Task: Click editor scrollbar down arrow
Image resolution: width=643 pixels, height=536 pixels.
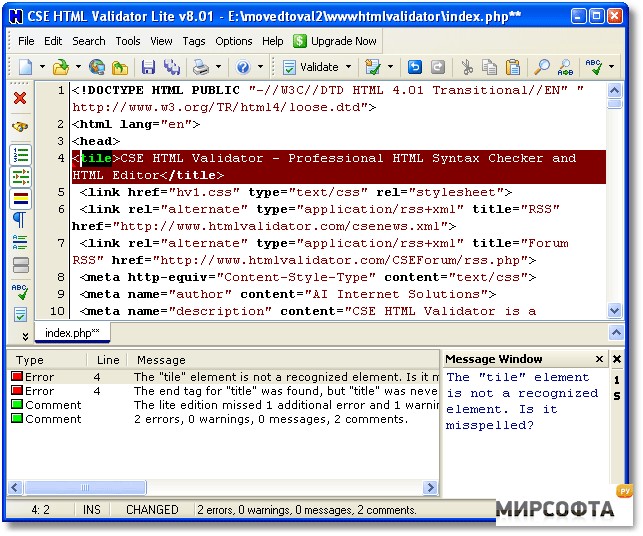Action: (x=614, y=310)
